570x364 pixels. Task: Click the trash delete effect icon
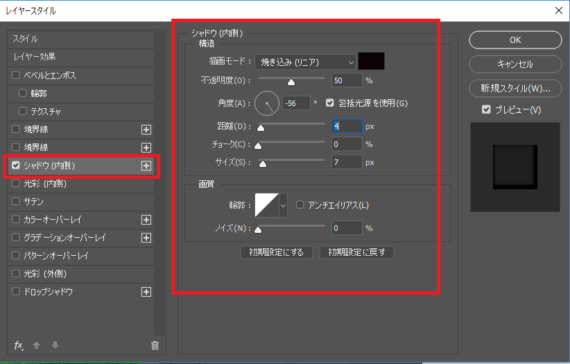click(x=155, y=345)
